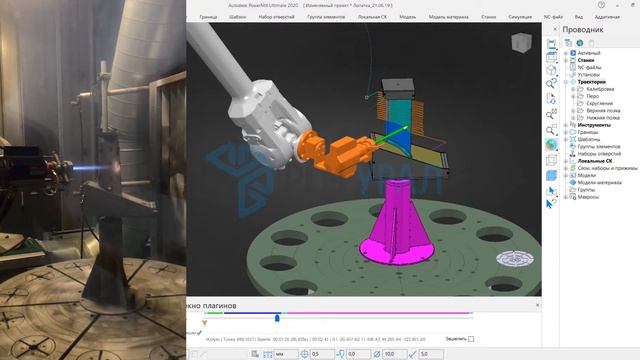Image resolution: width=640 pixels, height=360 pixels.
Task: Click the help question-mark icon in title bar
Action: pos(601,5)
